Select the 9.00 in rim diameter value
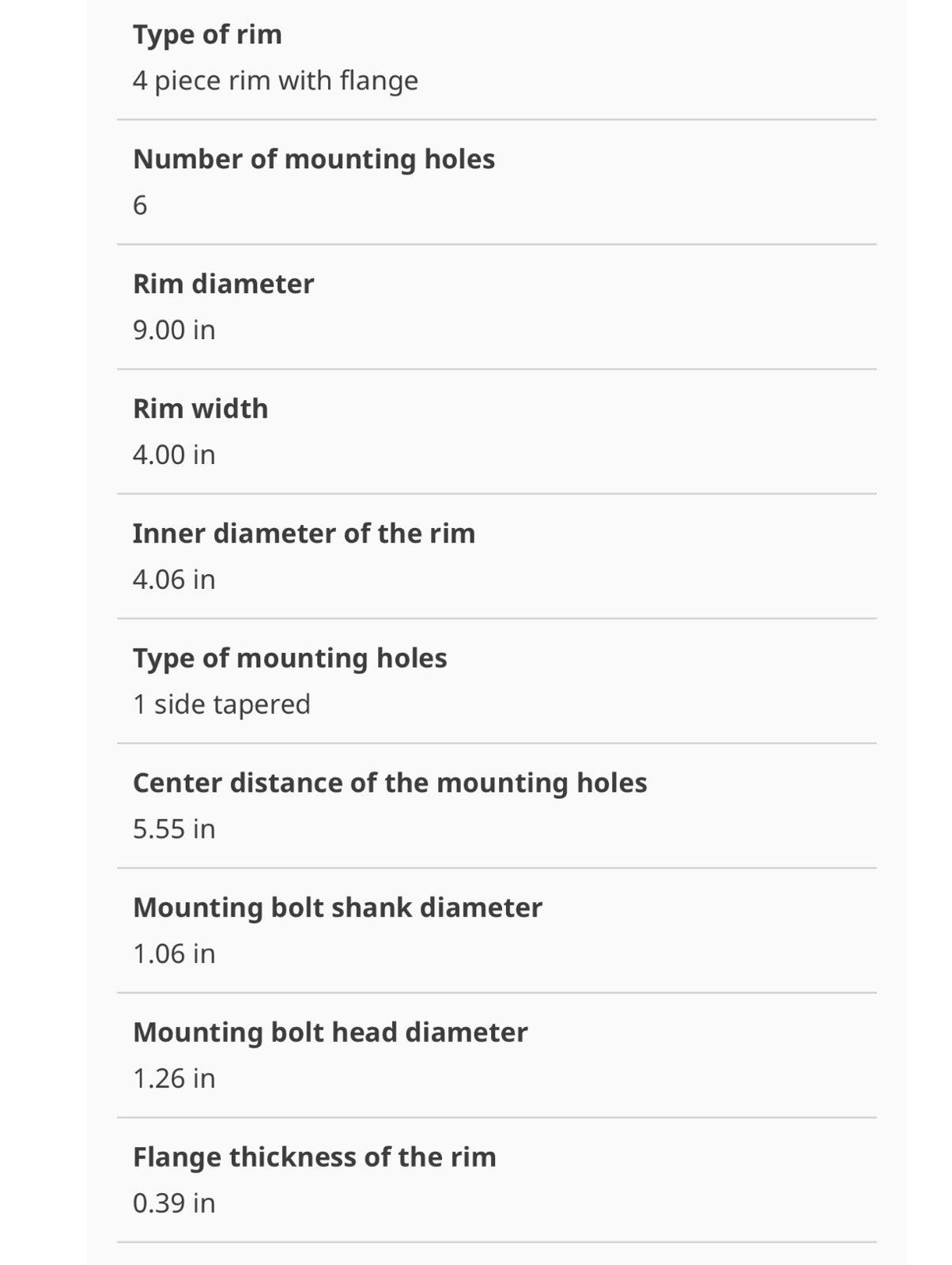 174,330
